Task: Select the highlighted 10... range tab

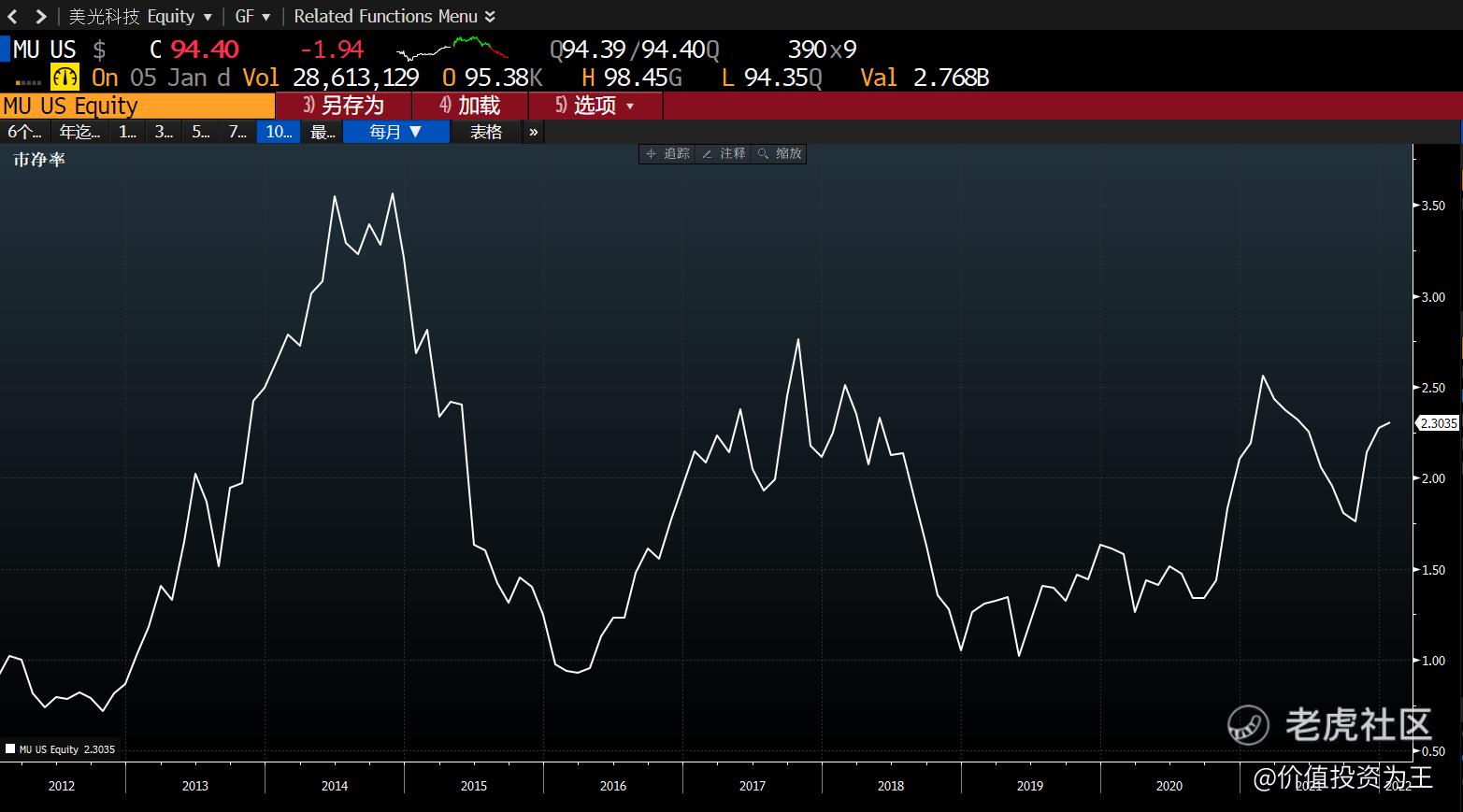Action: click(x=280, y=132)
